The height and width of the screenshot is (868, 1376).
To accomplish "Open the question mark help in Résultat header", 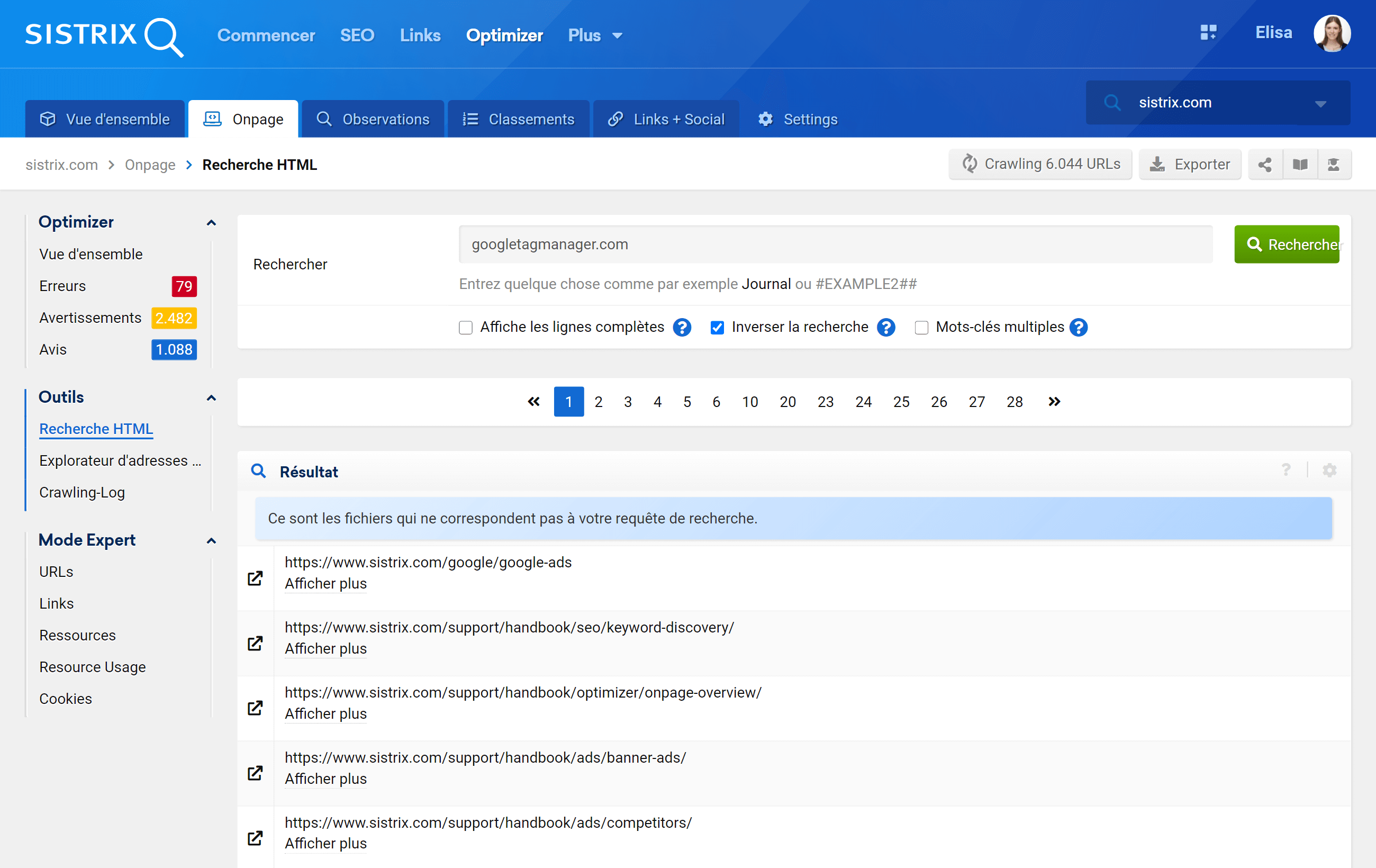I will coord(1286,471).
